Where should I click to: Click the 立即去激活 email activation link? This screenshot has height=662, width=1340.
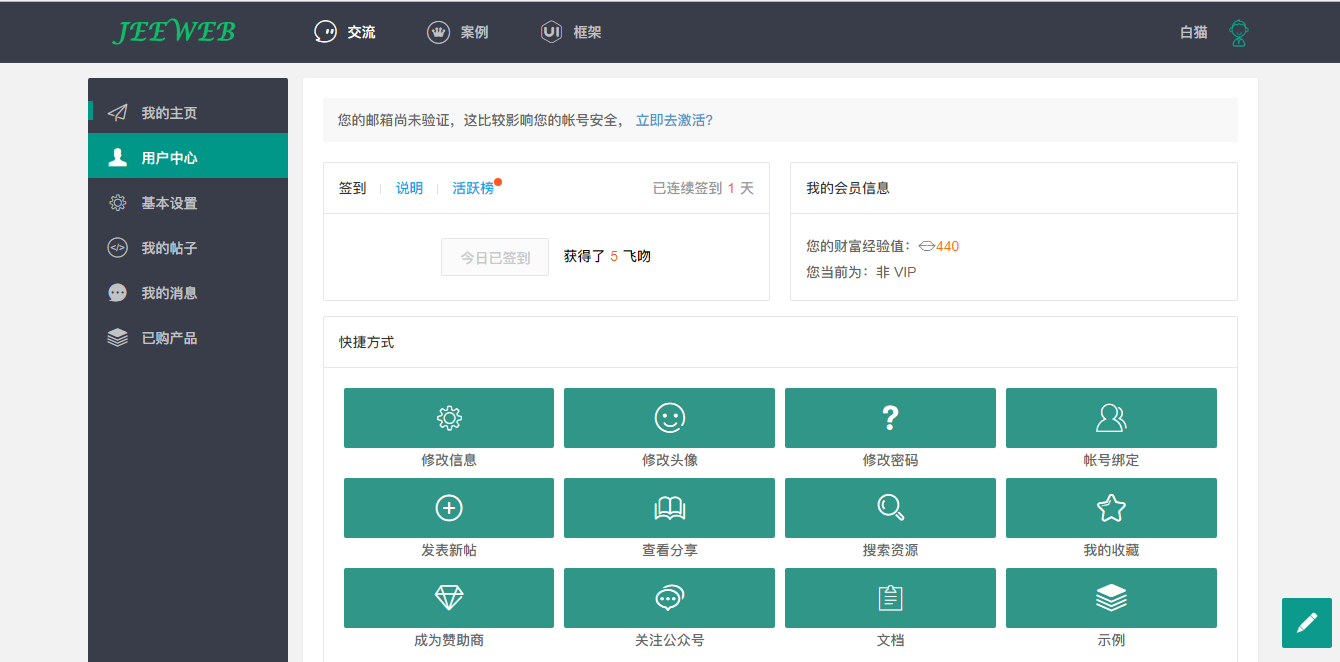(x=674, y=120)
